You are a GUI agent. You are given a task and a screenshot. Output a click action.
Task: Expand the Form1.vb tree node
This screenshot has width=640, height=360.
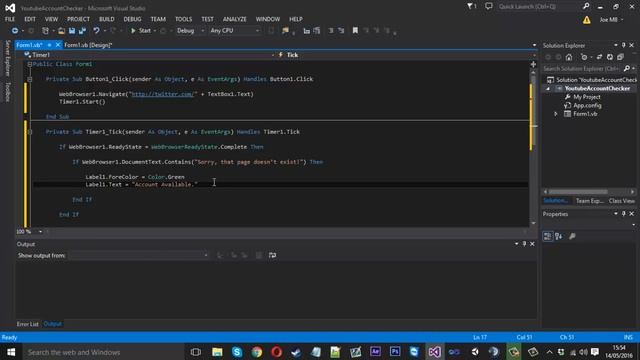[556, 114]
